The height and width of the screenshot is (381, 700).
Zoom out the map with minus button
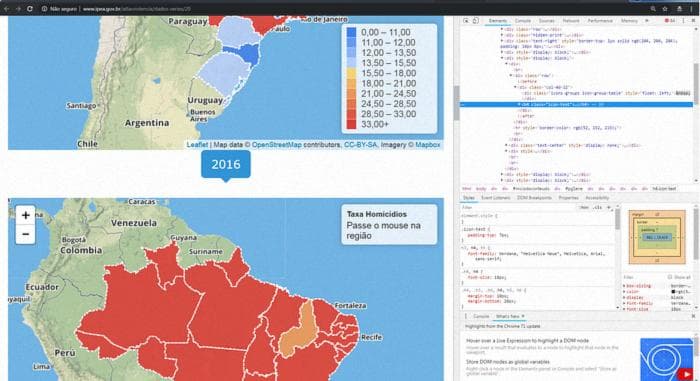pyautogui.click(x=25, y=234)
